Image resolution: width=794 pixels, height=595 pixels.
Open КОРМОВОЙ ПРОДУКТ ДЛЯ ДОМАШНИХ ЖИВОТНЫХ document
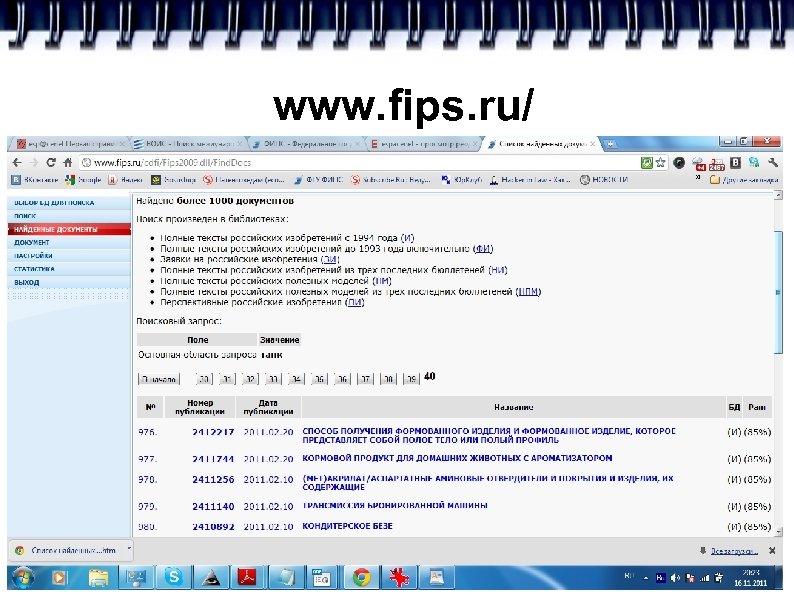tap(457, 458)
